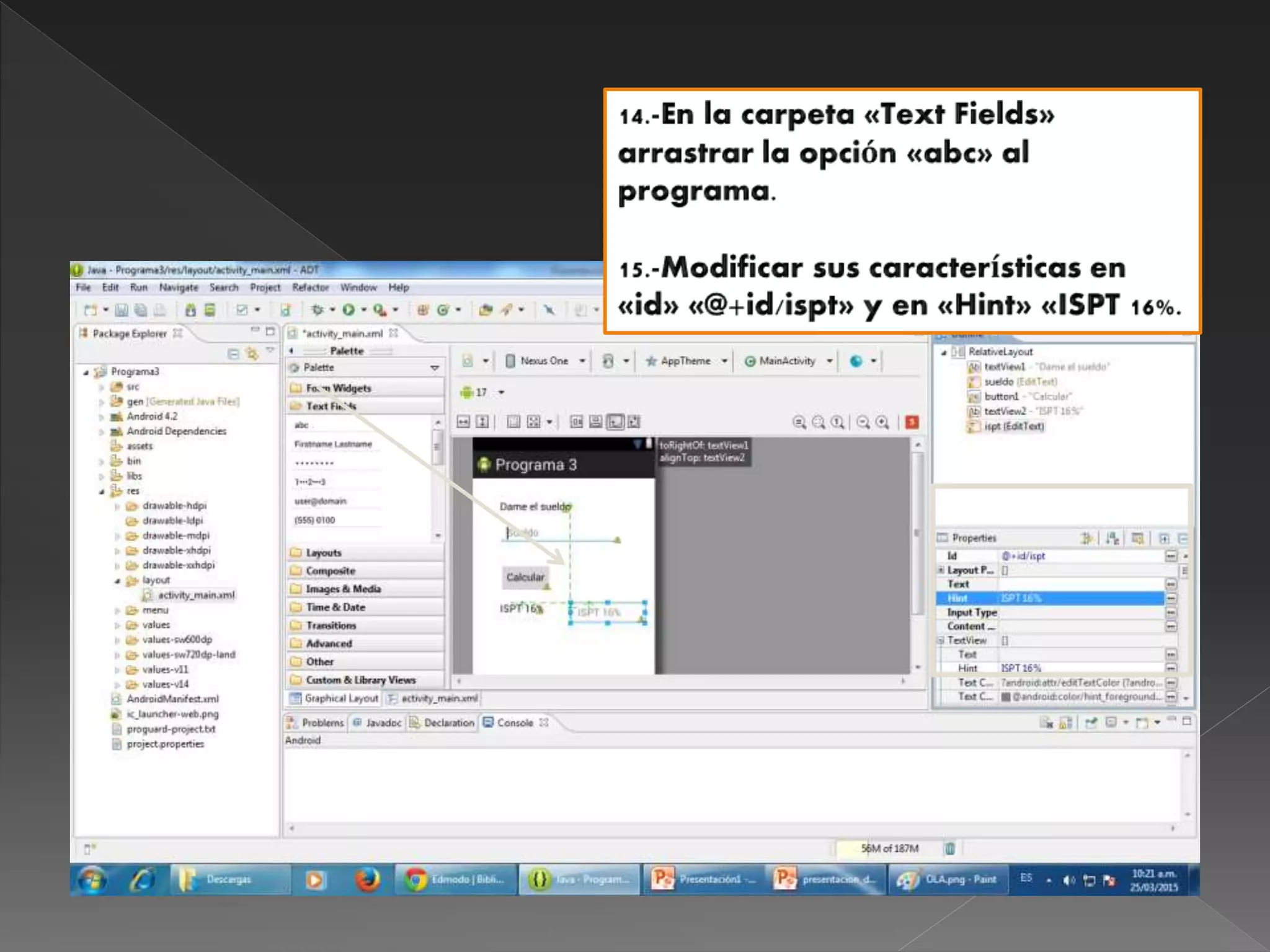This screenshot has height=952, width=1270.
Task: Expand the Layout Parameters property group
Action: 941,570
